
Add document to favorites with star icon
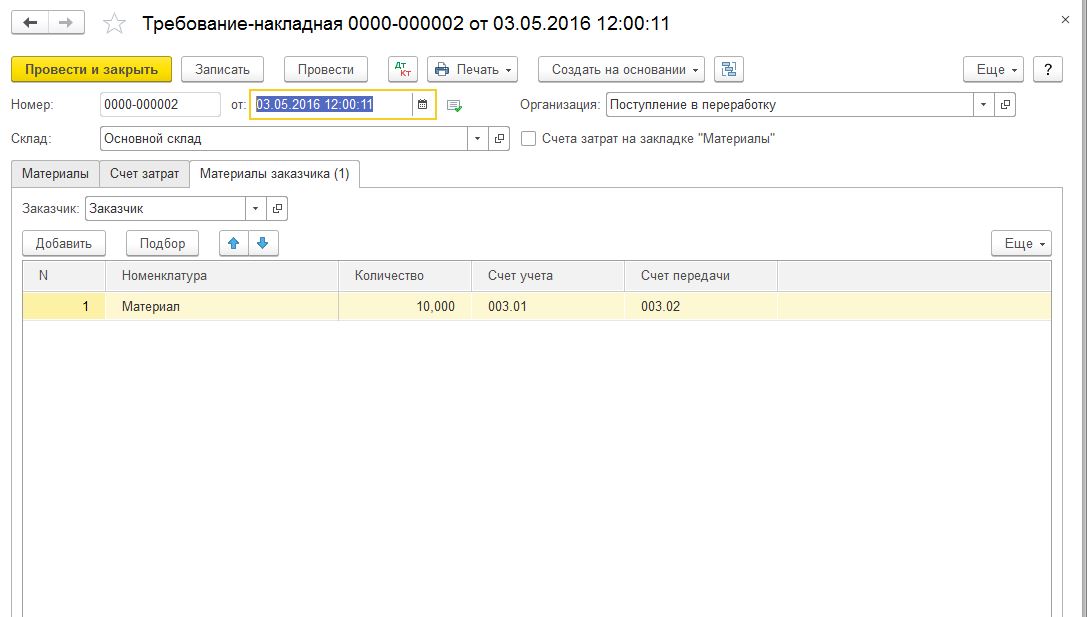click(115, 23)
